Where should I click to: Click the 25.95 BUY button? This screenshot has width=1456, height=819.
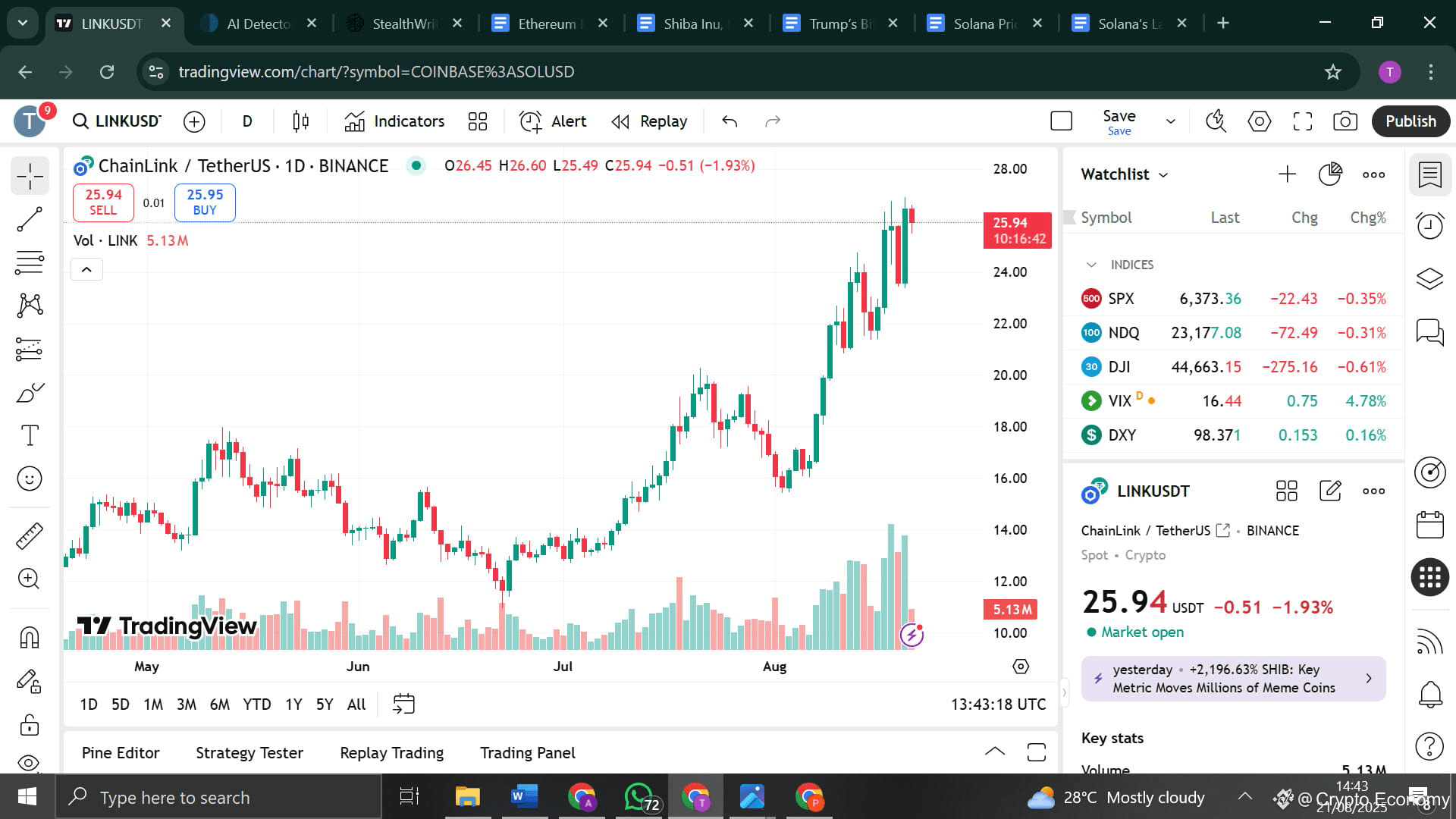205,202
